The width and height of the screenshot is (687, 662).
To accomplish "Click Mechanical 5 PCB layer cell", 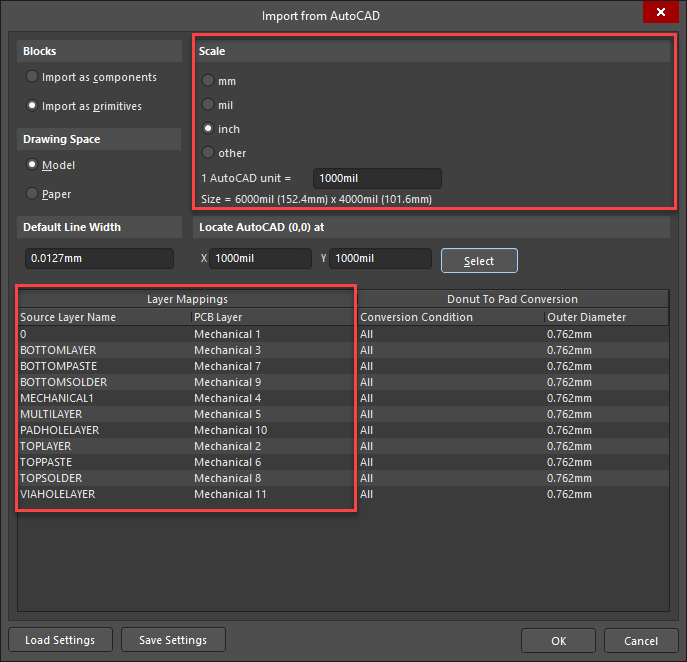I will [272, 414].
